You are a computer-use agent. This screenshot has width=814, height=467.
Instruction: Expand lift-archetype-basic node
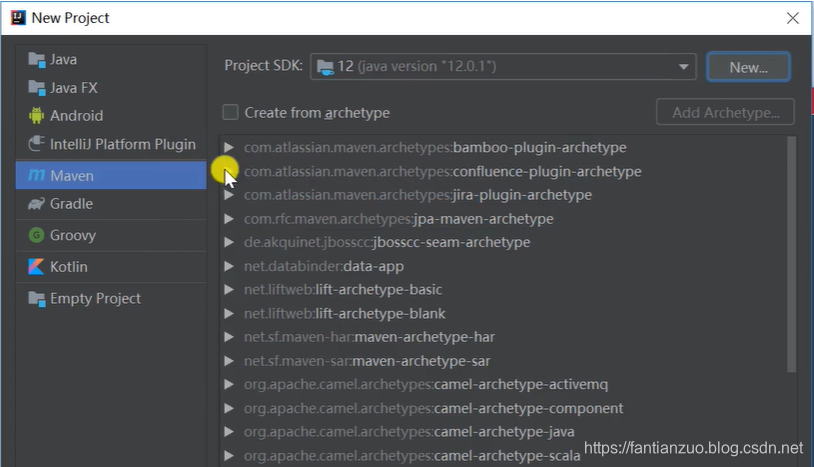tap(228, 290)
